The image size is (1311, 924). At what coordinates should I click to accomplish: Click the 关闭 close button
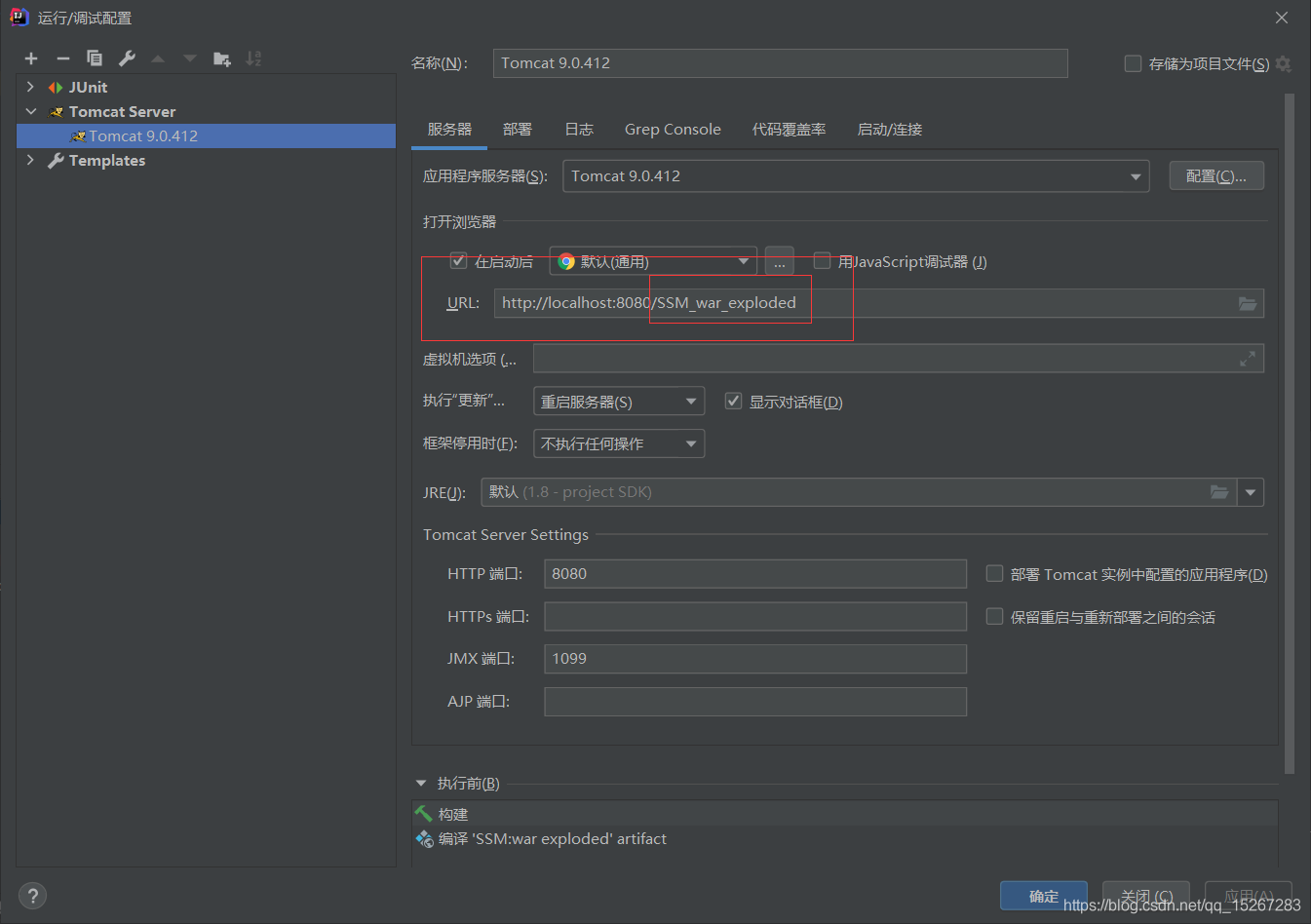[1146, 896]
